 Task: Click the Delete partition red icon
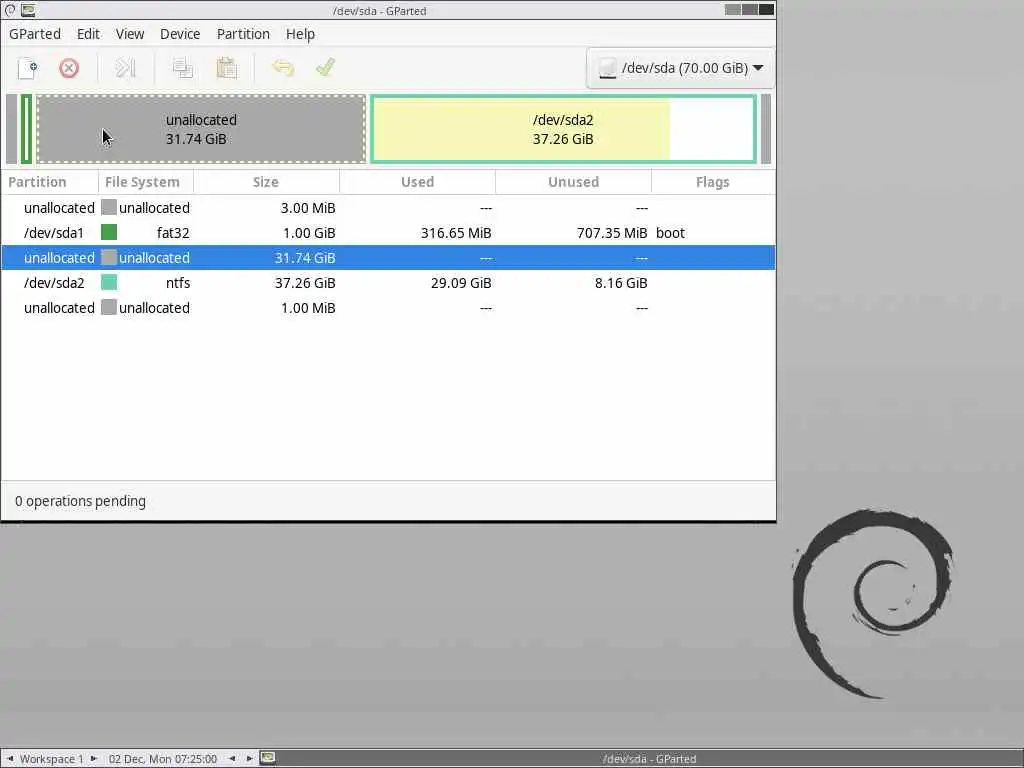[x=69, y=68]
